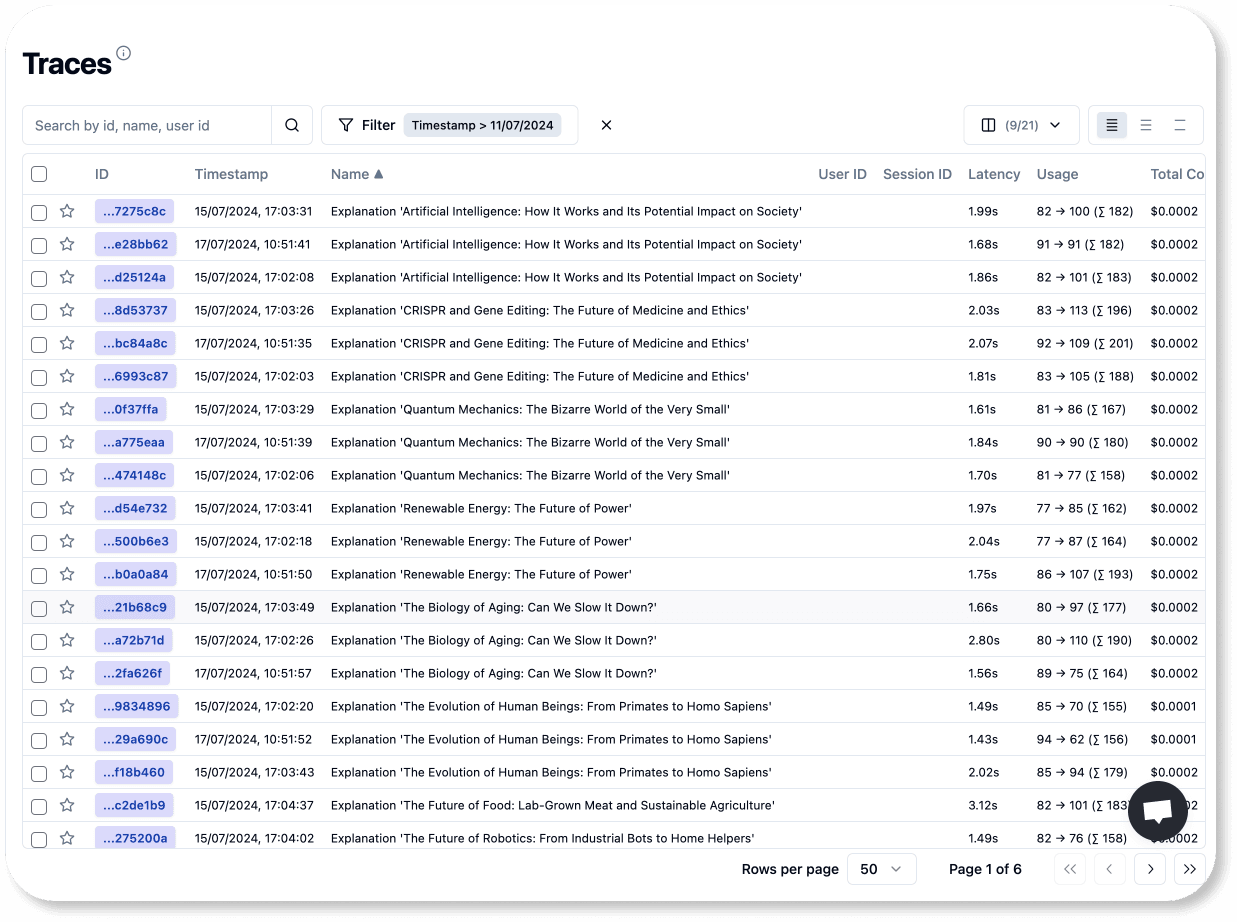Click the search magnifier icon
This screenshot has width=1237, height=922.
tap(292, 125)
